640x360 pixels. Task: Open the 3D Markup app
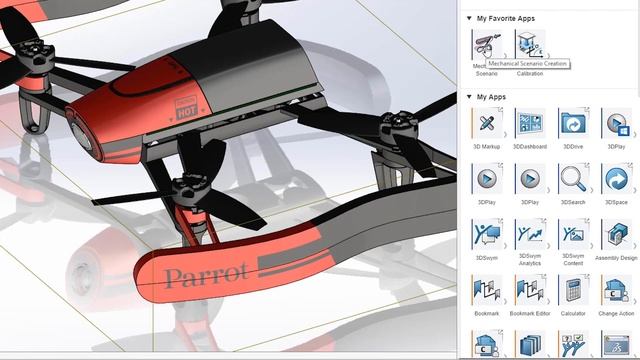(x=487, y=123)
